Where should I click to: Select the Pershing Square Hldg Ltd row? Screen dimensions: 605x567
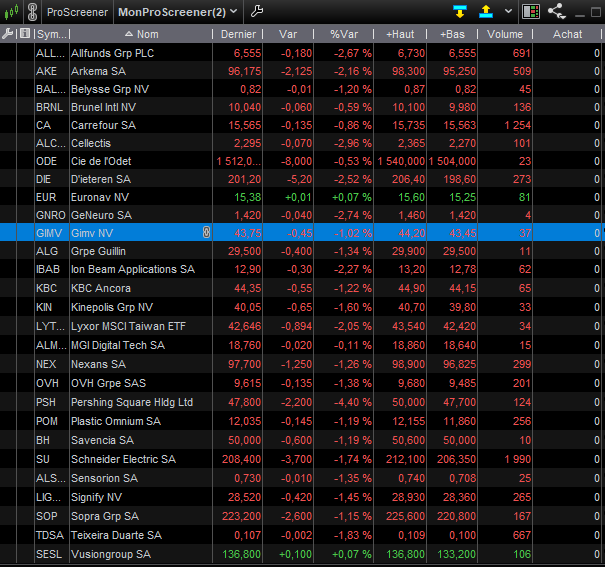click(301, 402)
